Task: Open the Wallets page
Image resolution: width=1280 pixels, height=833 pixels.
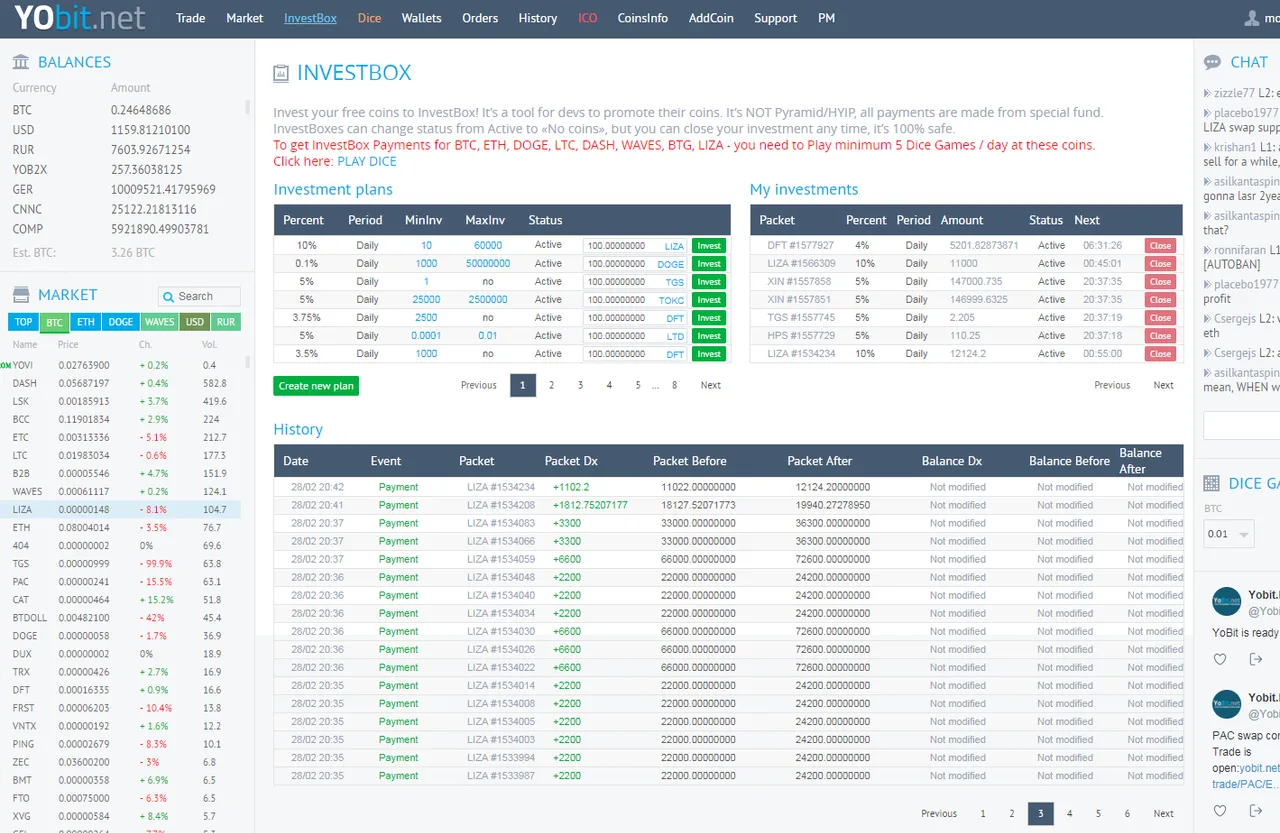Action: (x=421, y=18)
